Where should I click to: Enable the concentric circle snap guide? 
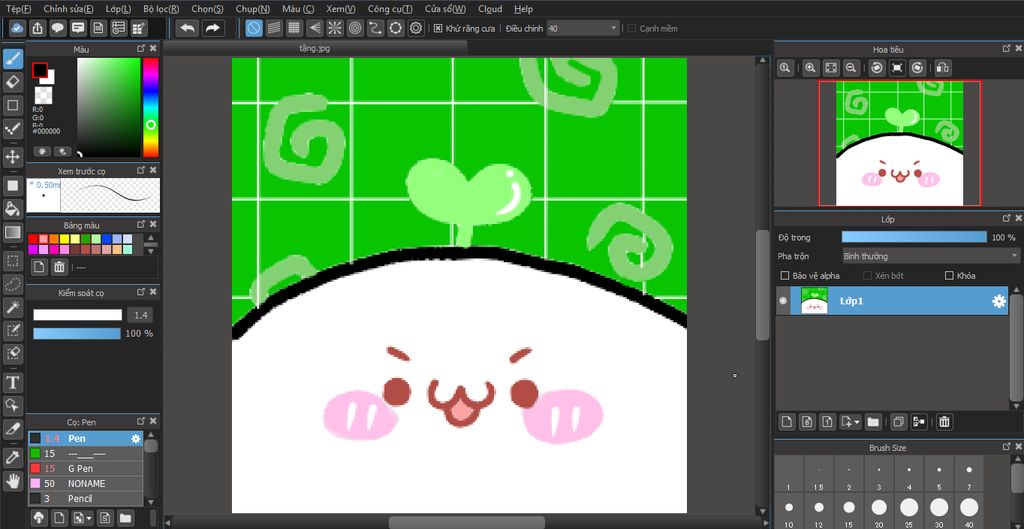(x=355, y=28)
